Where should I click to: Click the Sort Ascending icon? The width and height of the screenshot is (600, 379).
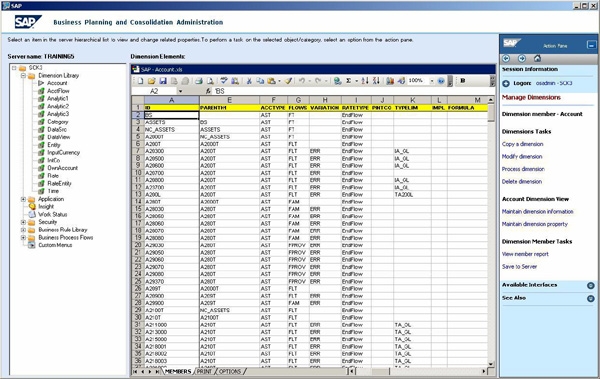[x=365, y=81]
